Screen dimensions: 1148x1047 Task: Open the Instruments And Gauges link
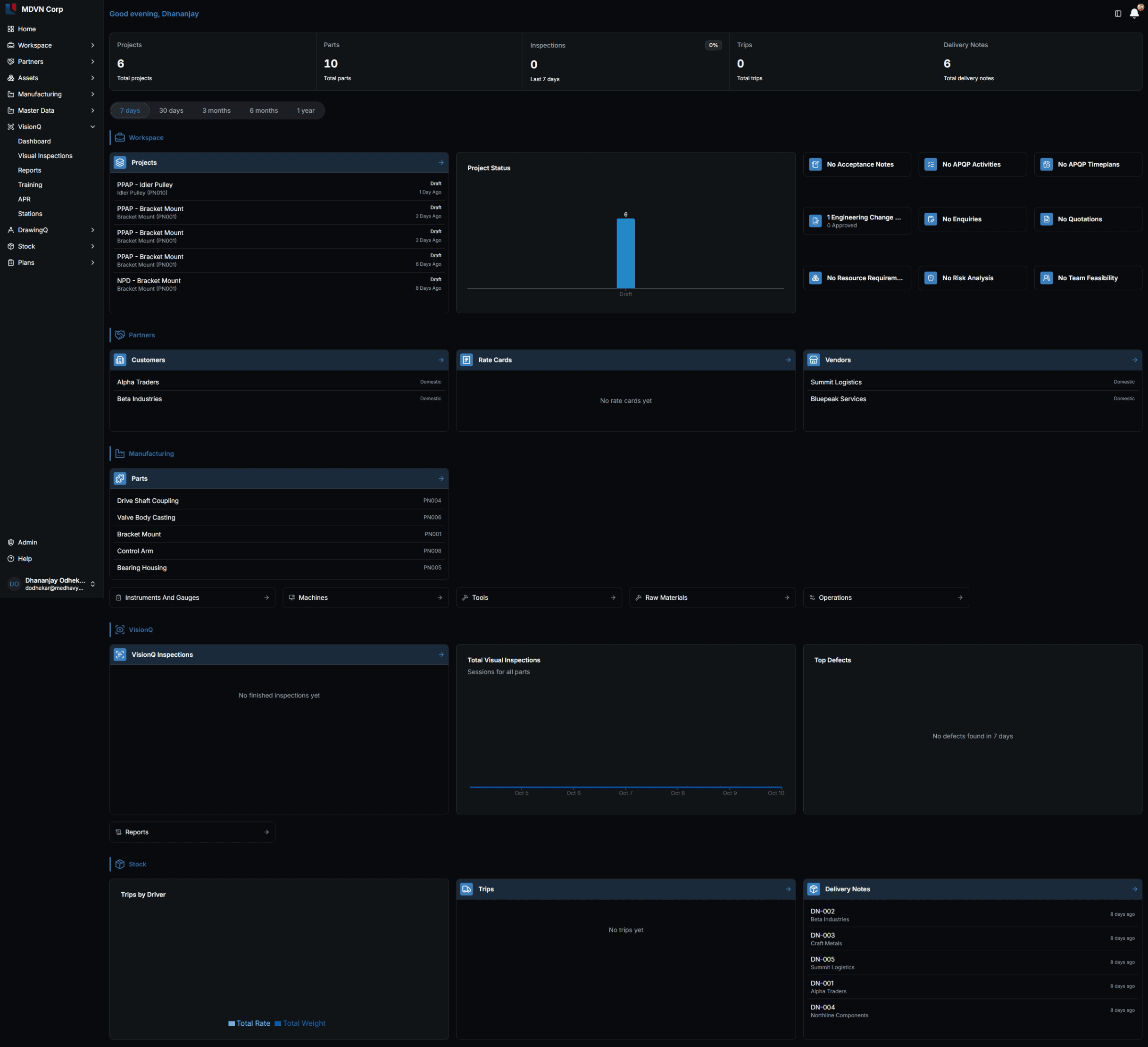click(192, 597)
